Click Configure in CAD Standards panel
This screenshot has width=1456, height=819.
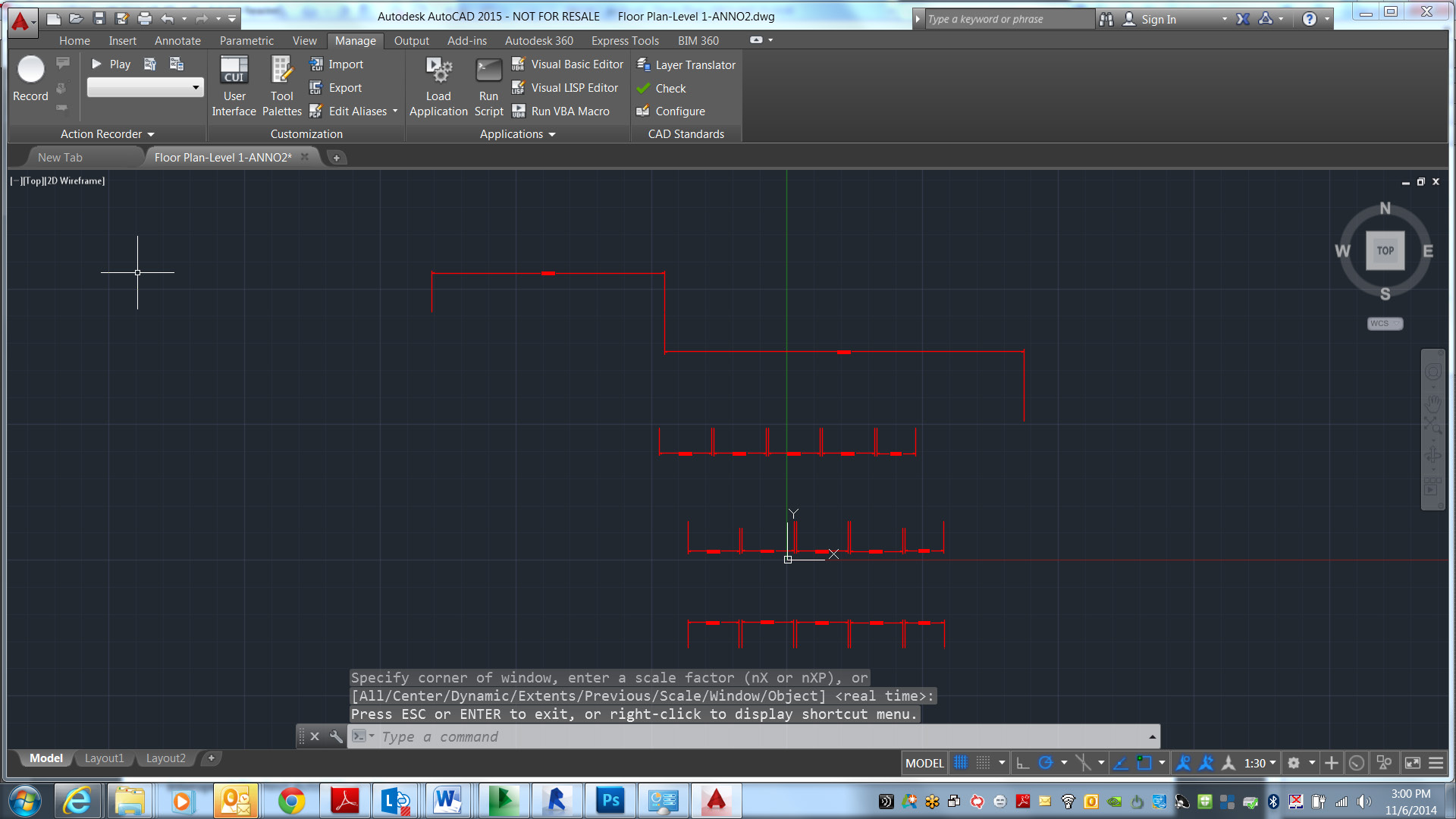coord(678,110)
